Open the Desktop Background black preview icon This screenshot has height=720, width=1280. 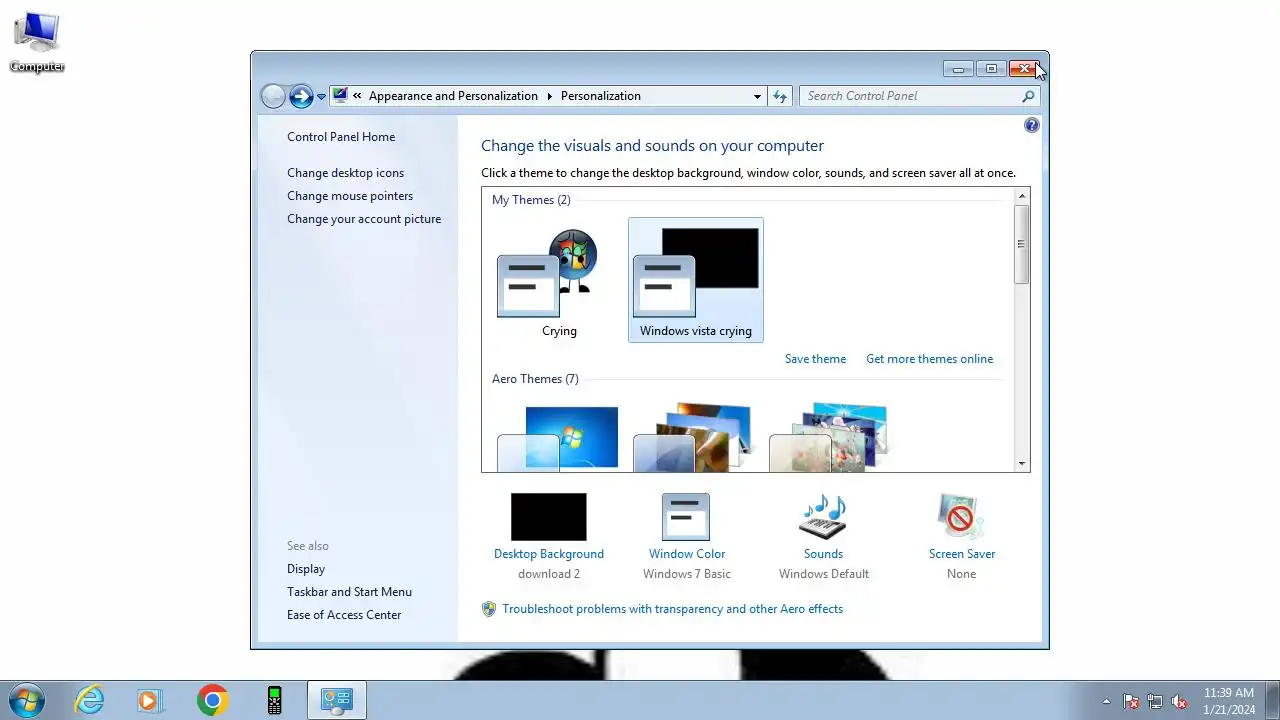[x=549, y=517]
